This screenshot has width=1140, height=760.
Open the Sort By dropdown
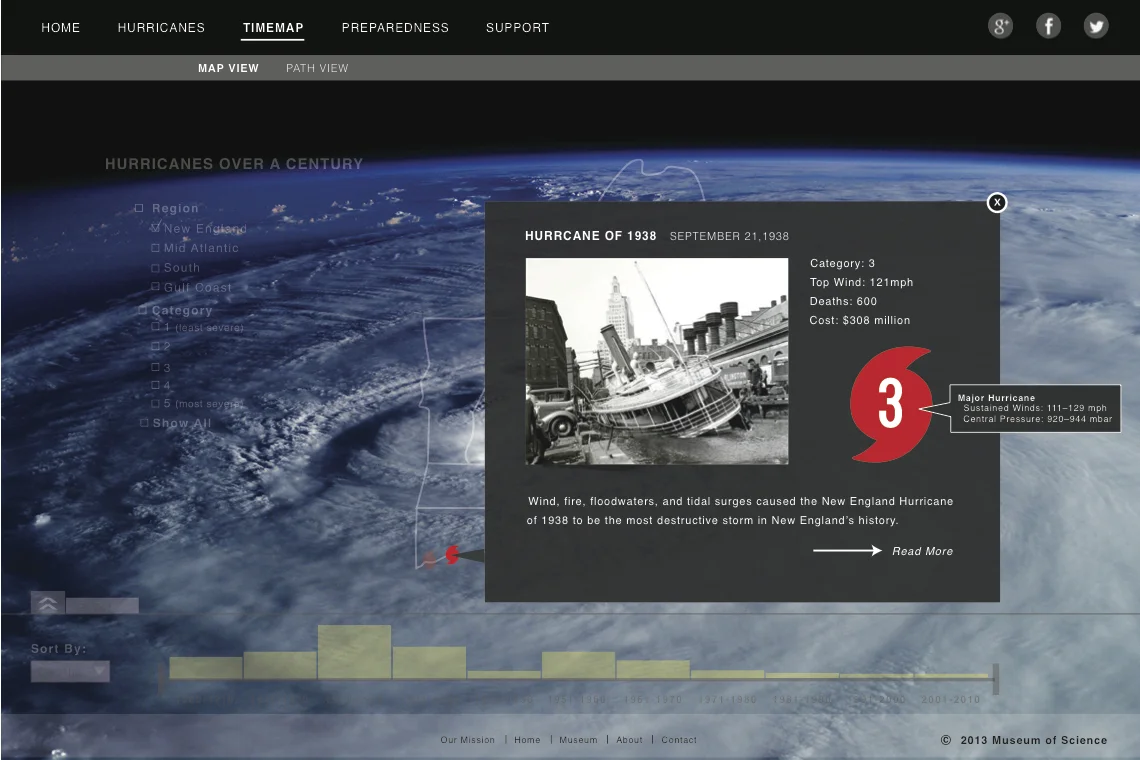pyautogui.click(x=70, y=671)
